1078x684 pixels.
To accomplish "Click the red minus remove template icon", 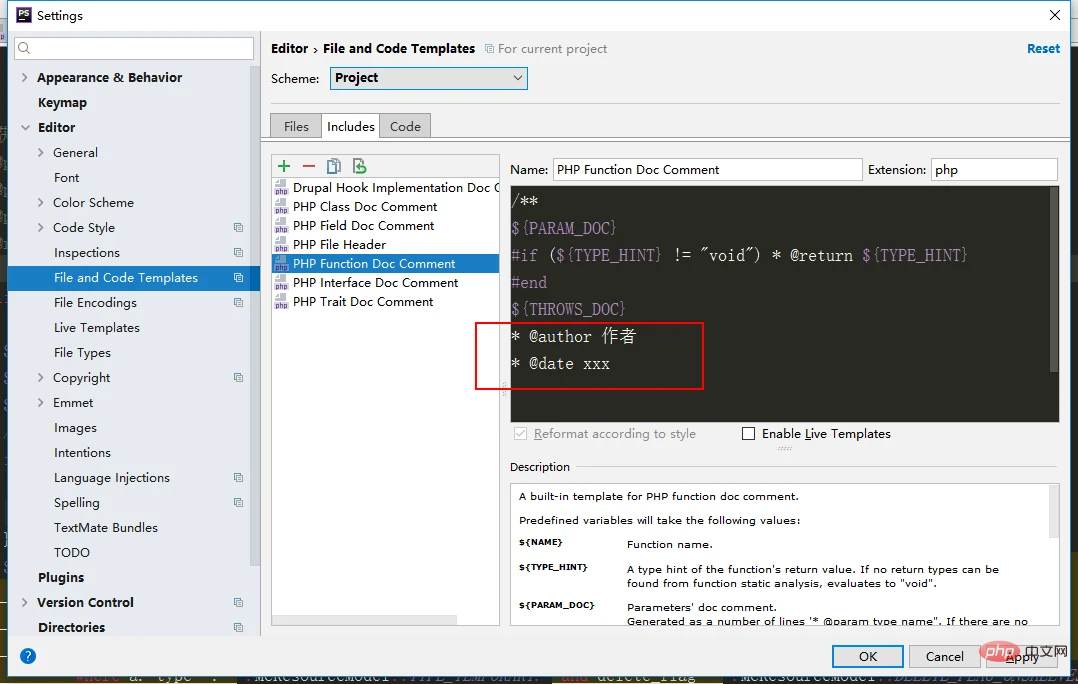I will coord(308,166).
